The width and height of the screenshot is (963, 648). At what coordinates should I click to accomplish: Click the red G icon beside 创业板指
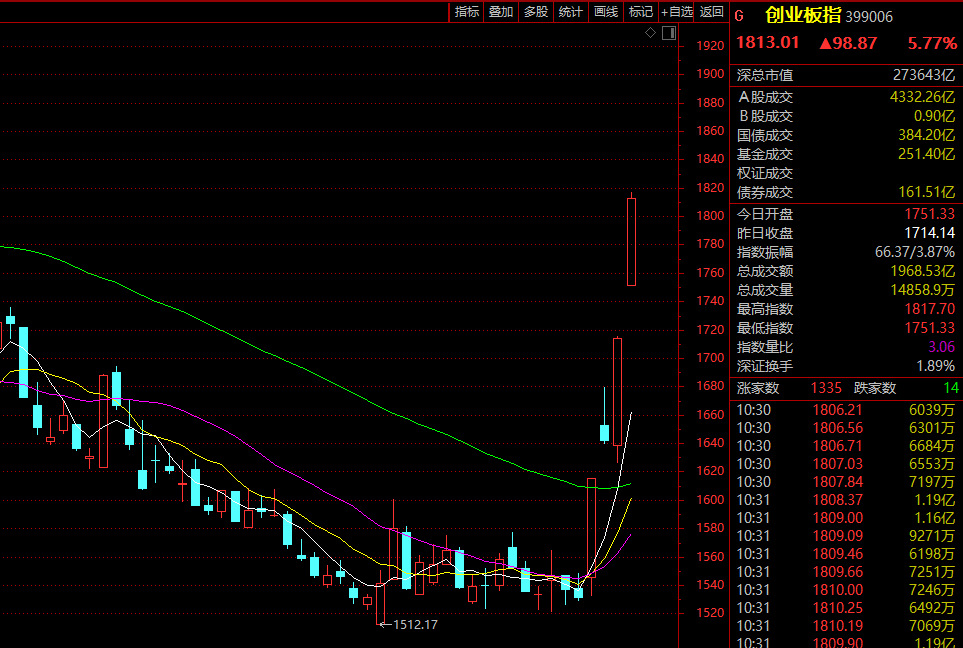pos(740,15)
